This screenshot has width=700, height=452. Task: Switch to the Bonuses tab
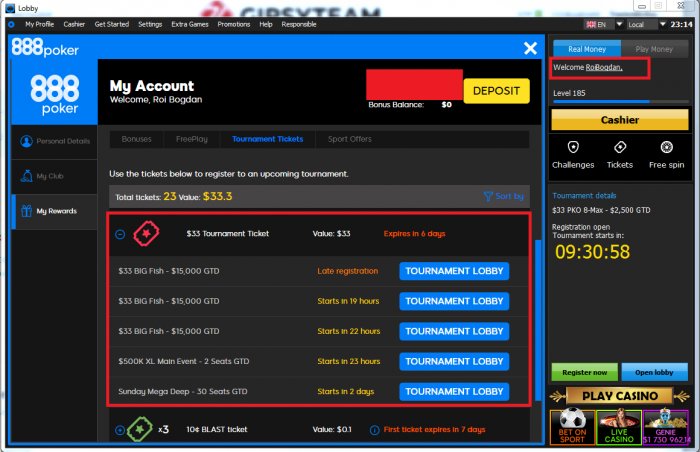point(137,139)
